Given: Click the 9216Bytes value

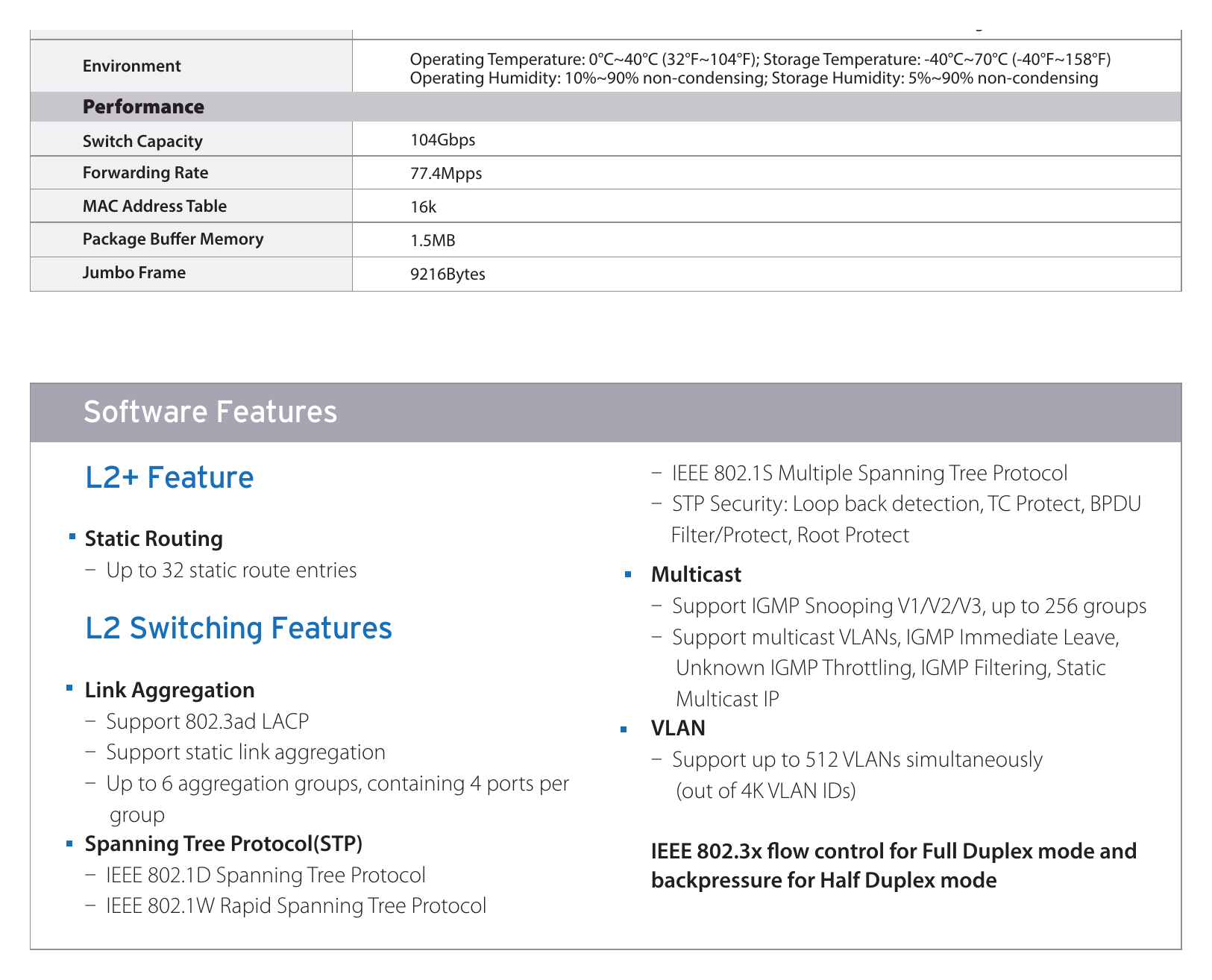Looking at the screenshot, I should pyautogui.click(x=448, y=274).
